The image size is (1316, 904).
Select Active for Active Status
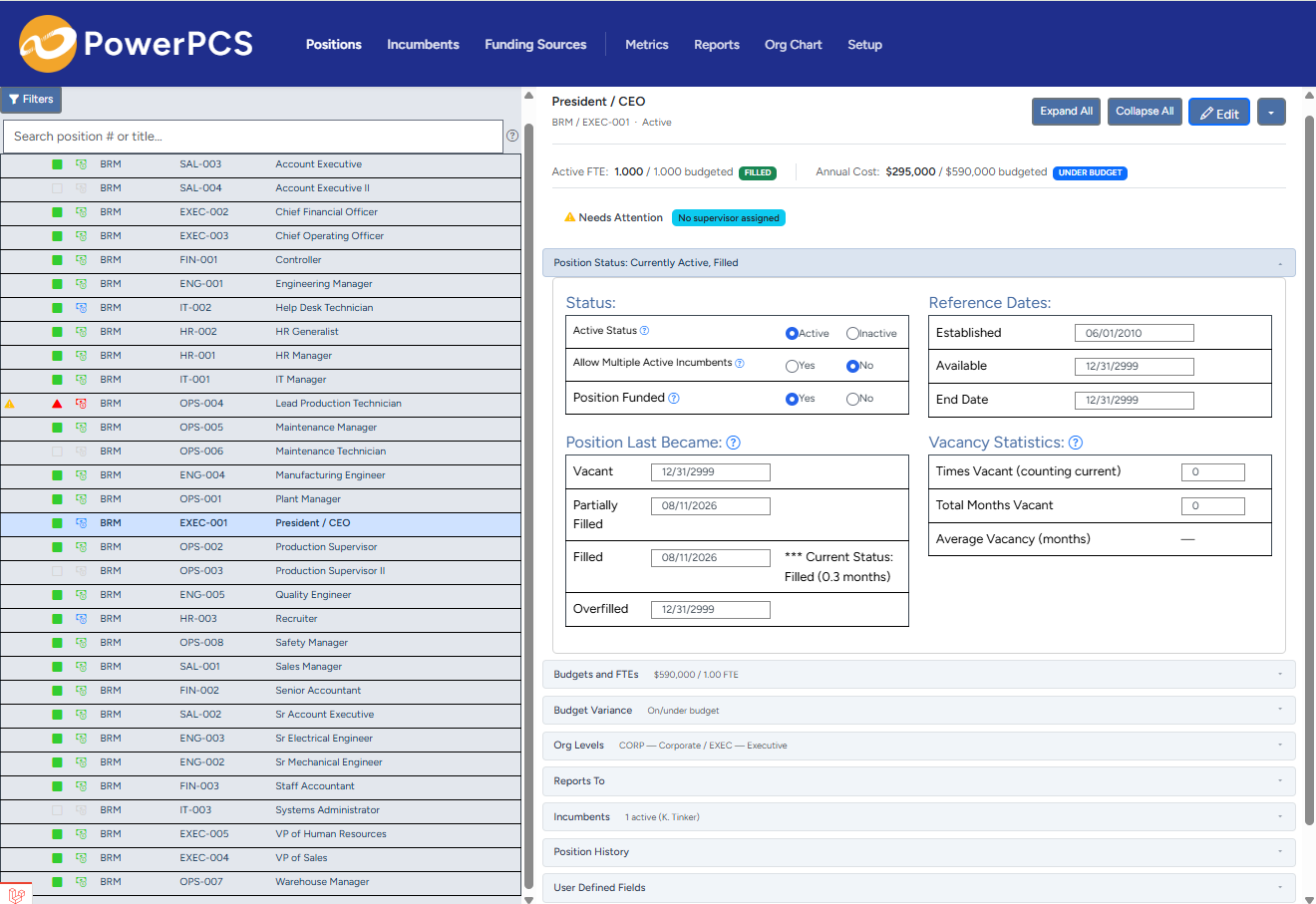792,334
